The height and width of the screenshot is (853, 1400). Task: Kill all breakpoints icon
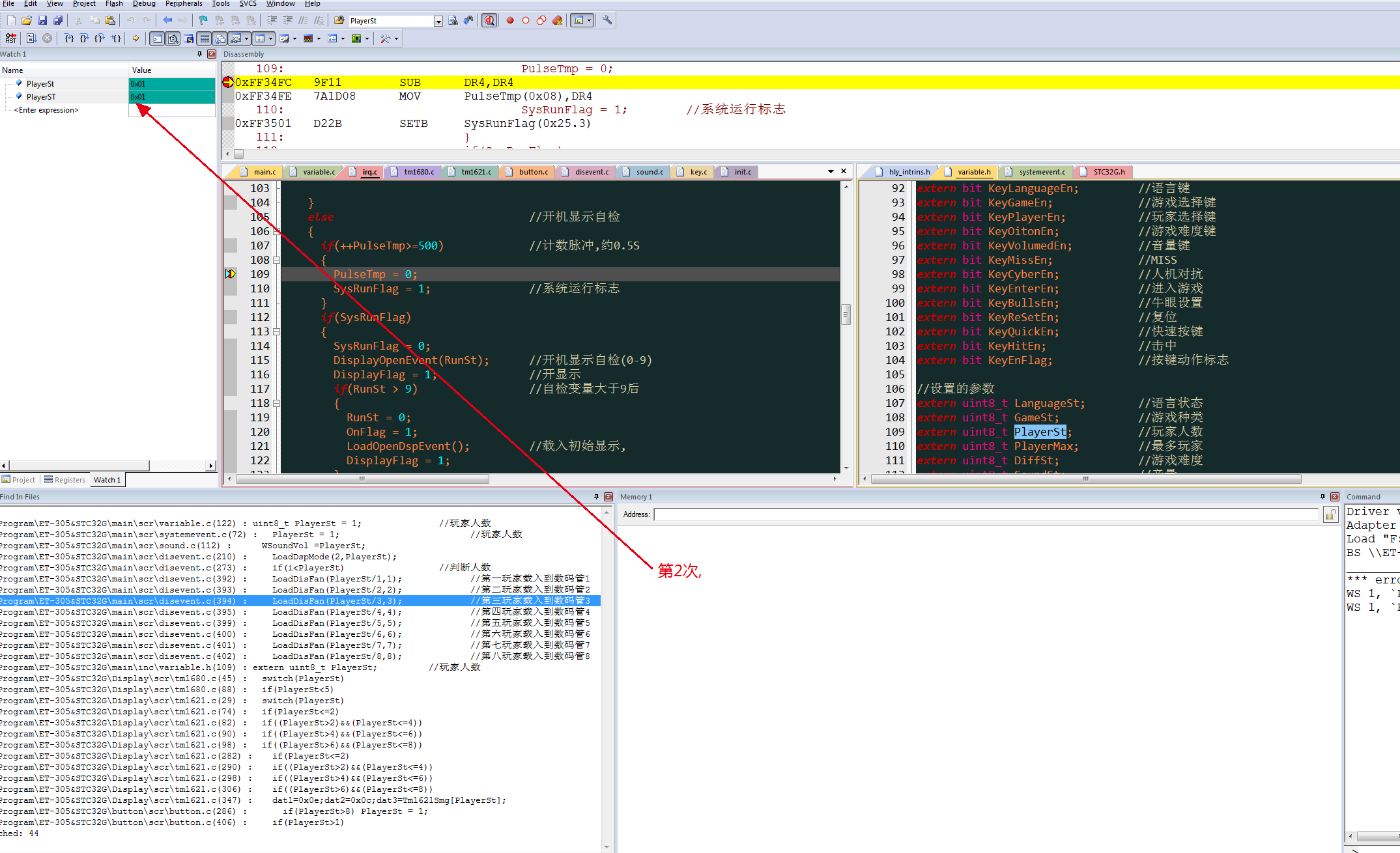click(557, 21)
